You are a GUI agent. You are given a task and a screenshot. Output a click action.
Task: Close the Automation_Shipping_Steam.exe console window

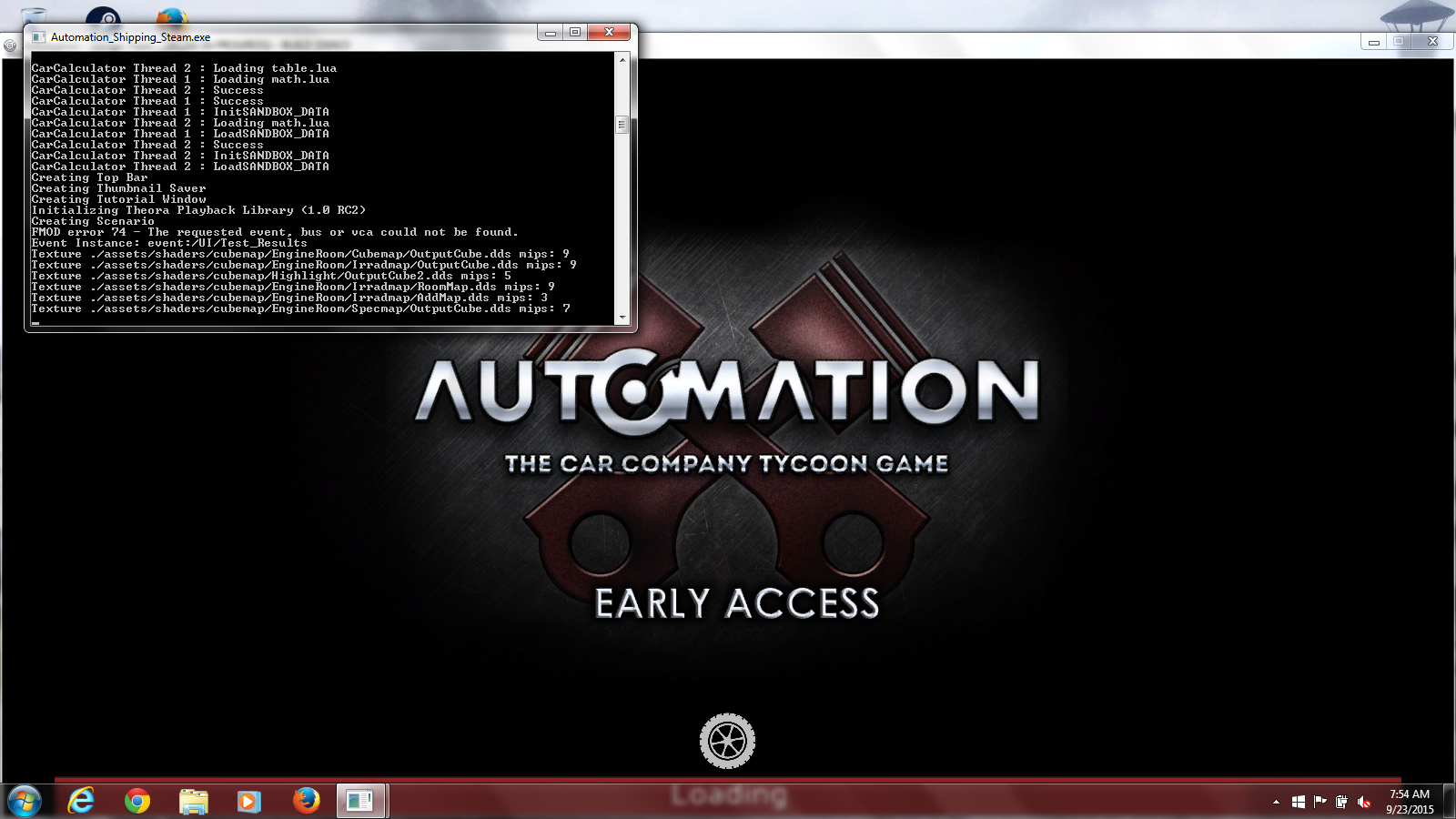[x=609, y=33]
